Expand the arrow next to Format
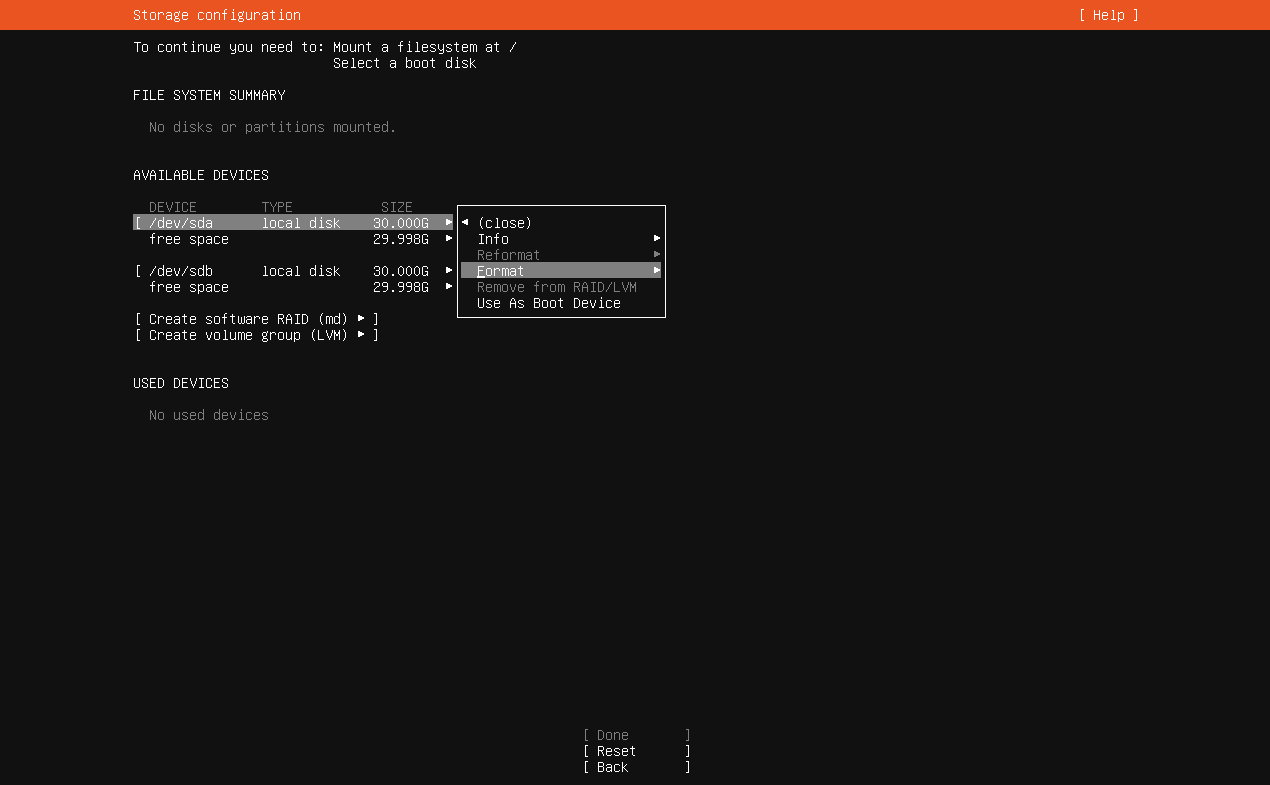This screenshot has height=785, width=1270. pyautogui.click(x=657, y=271)
